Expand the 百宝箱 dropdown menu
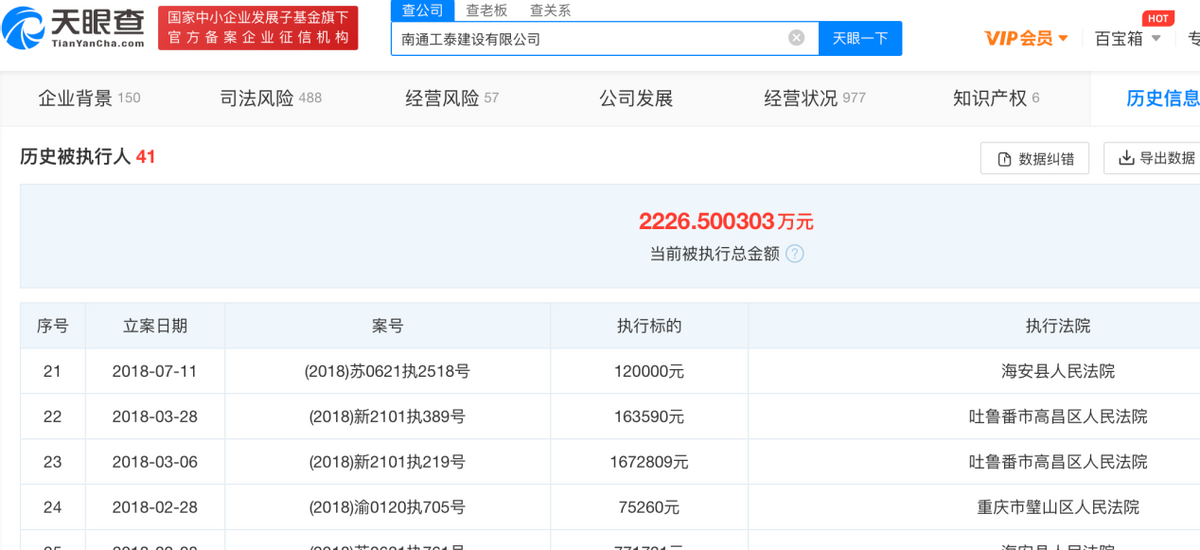This screenshot has width=1200, height=550. tap(1127, 38)
